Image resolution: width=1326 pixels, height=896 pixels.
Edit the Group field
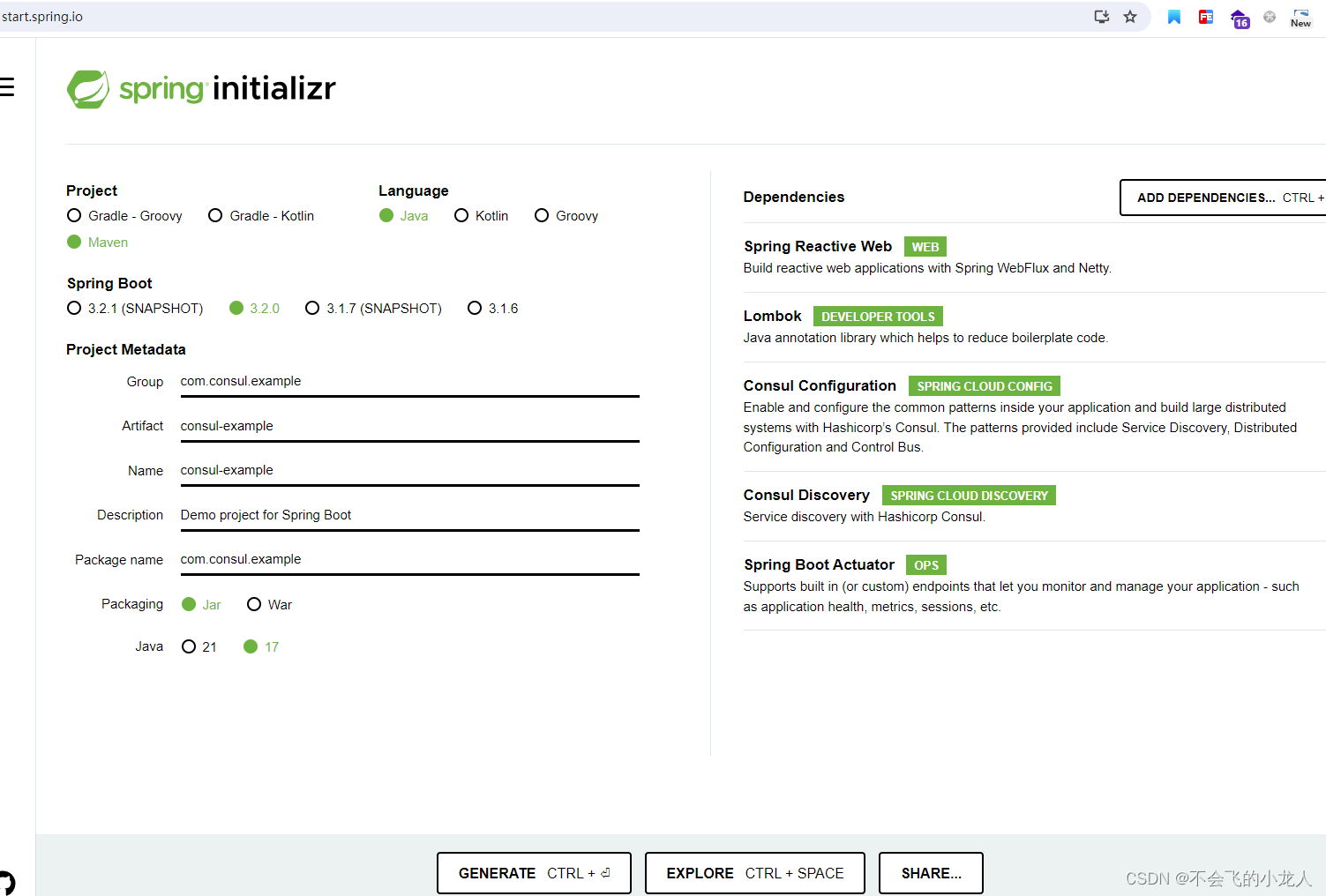[x=409, y=382]
